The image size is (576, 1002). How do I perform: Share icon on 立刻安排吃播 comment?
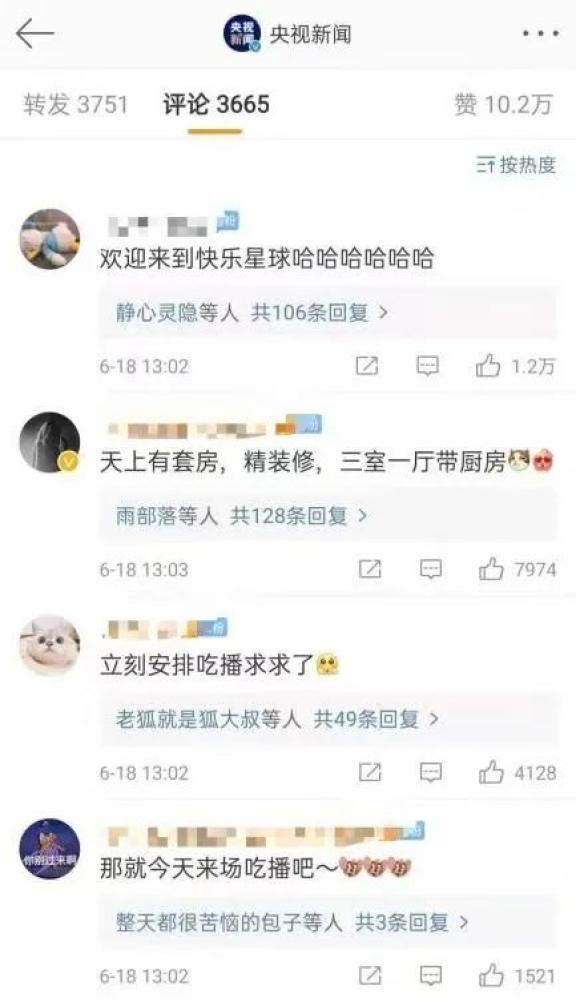tap(370, 773)
